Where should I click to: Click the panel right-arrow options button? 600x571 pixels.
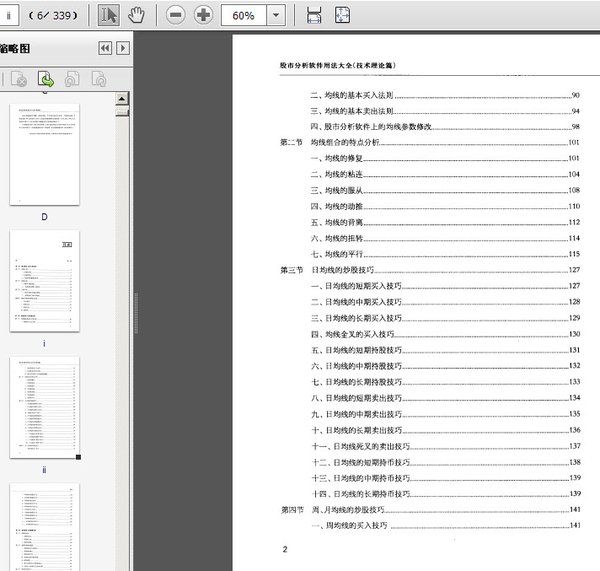pyautogui.click(x=122, y=48)
